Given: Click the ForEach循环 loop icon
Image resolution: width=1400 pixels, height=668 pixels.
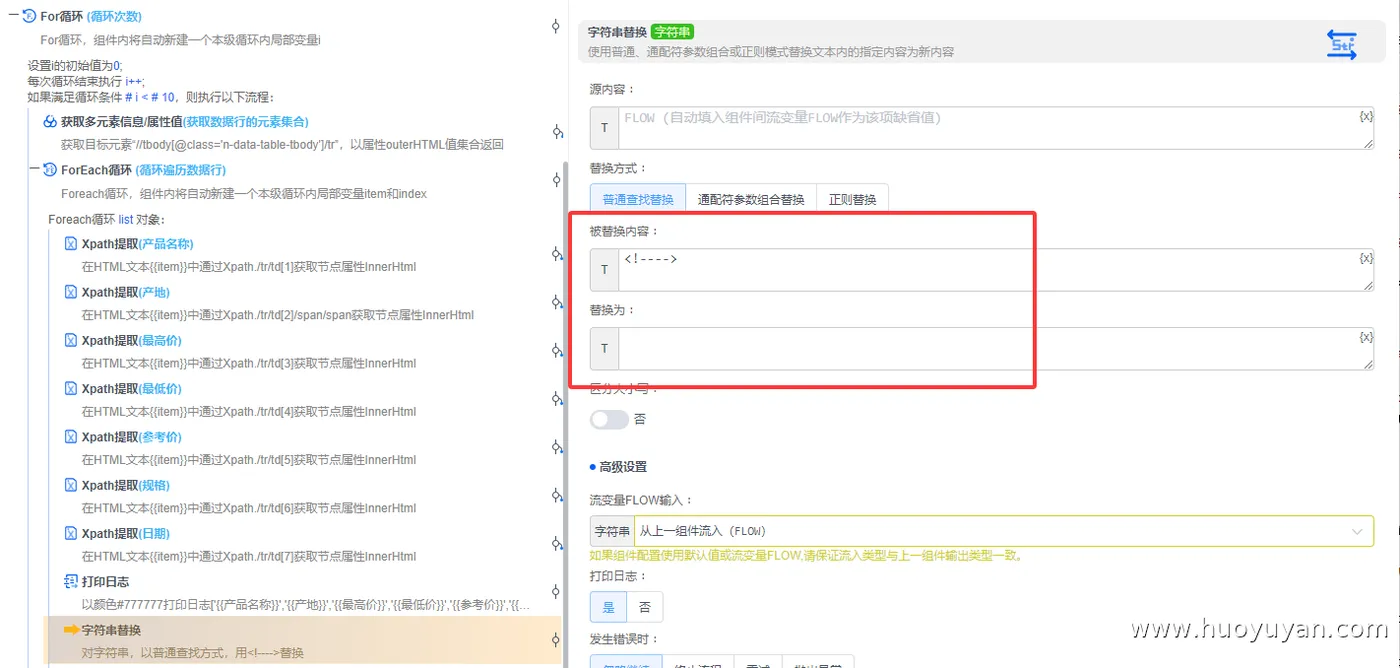Looking at the screenshot, I should click(50, 170).
